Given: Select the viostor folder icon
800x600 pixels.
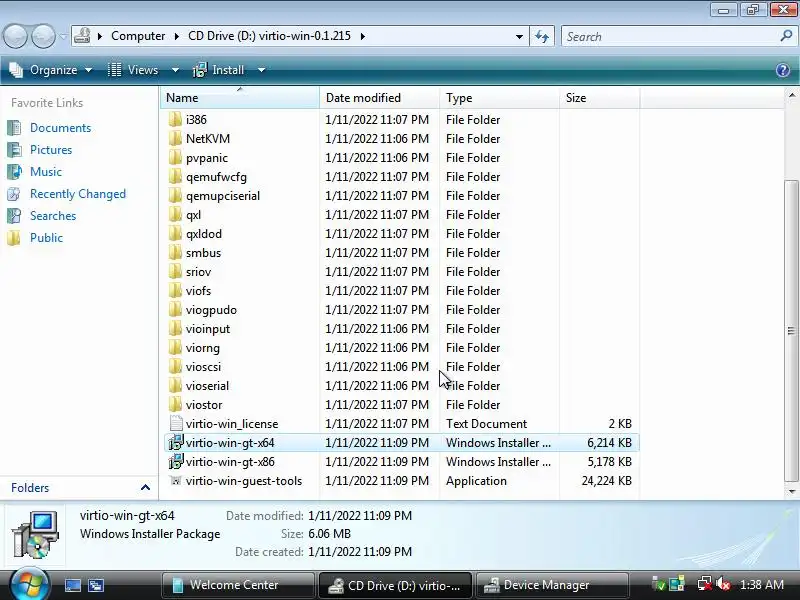Looking at the screenshot, I should (x=175, y=405).
